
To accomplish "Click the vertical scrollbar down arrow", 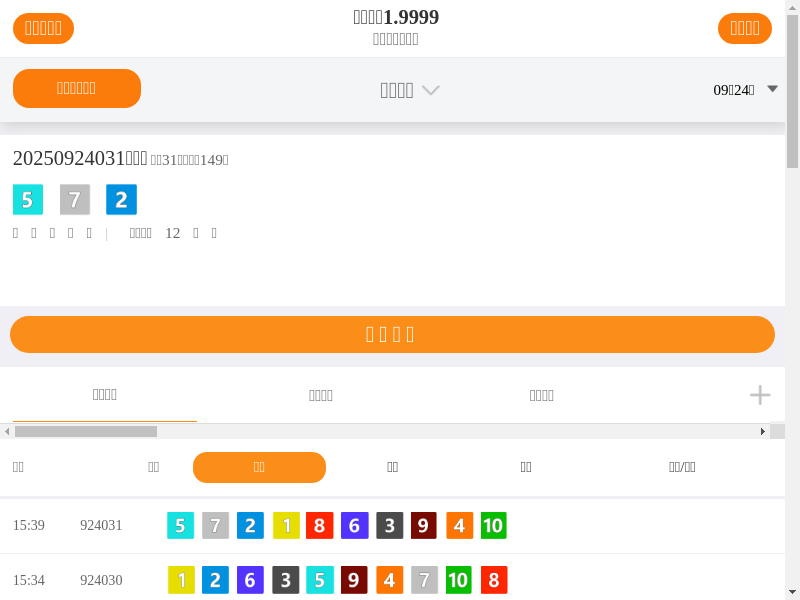I will point(792,591).
